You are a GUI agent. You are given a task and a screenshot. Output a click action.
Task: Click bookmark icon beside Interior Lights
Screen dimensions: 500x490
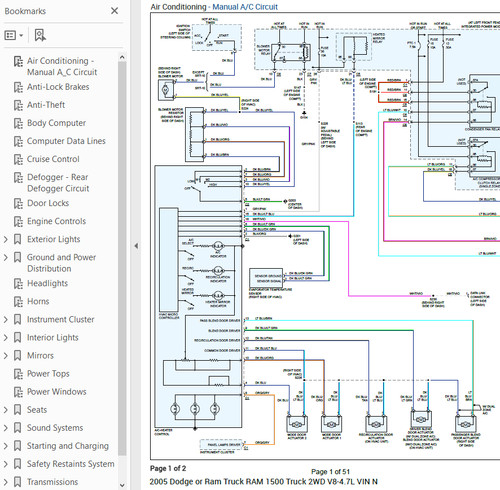click(x=18, y=337)
